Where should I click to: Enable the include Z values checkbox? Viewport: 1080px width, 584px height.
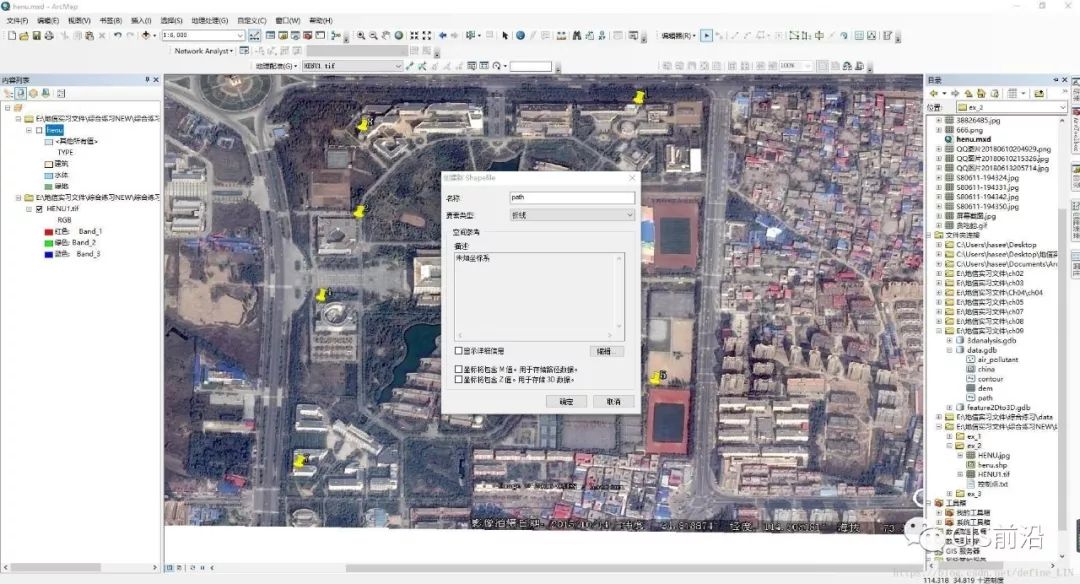[x=460, y=380]
